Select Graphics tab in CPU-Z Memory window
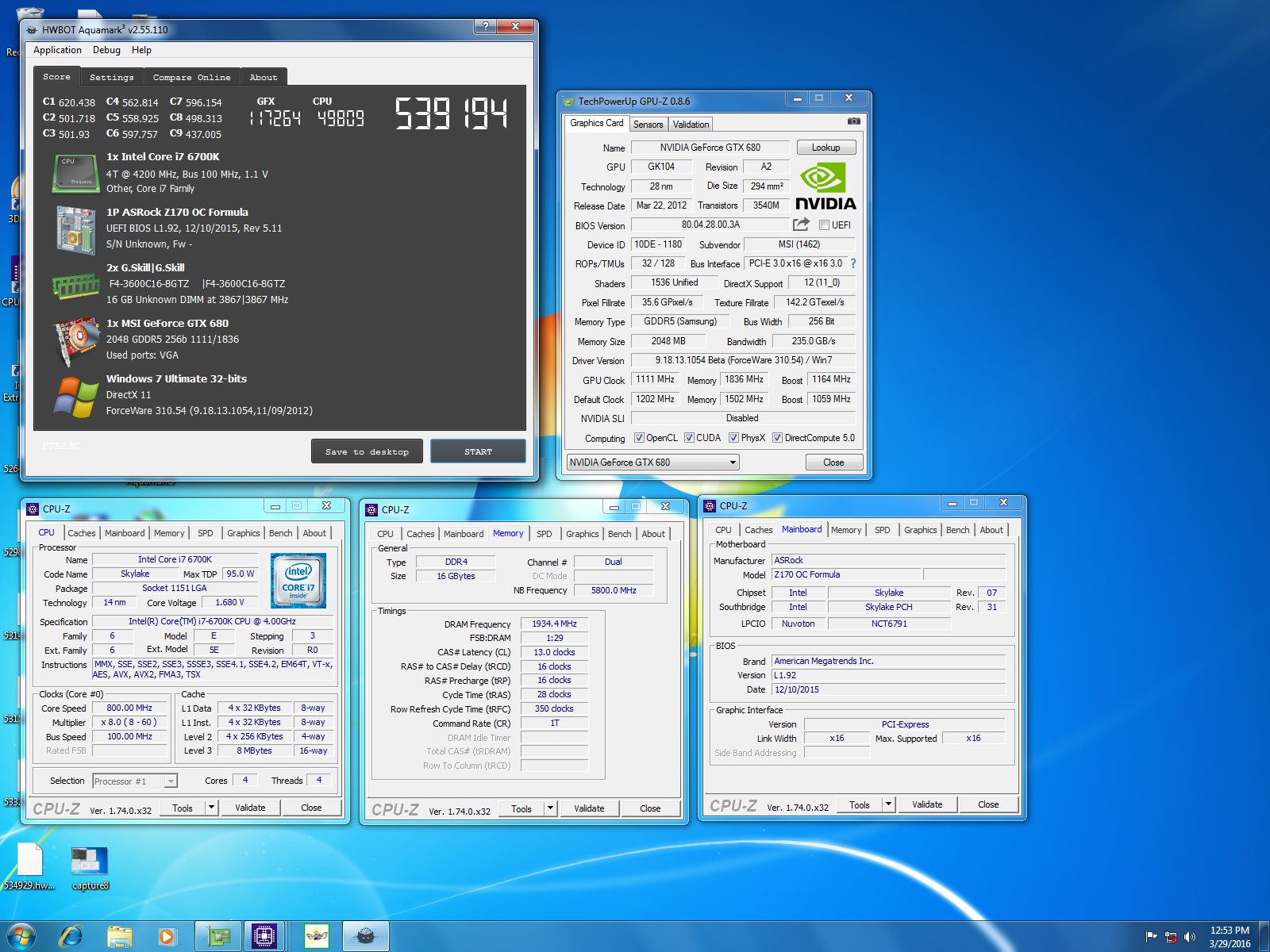This screenshot has width=1270, height=952. (582, 534)
